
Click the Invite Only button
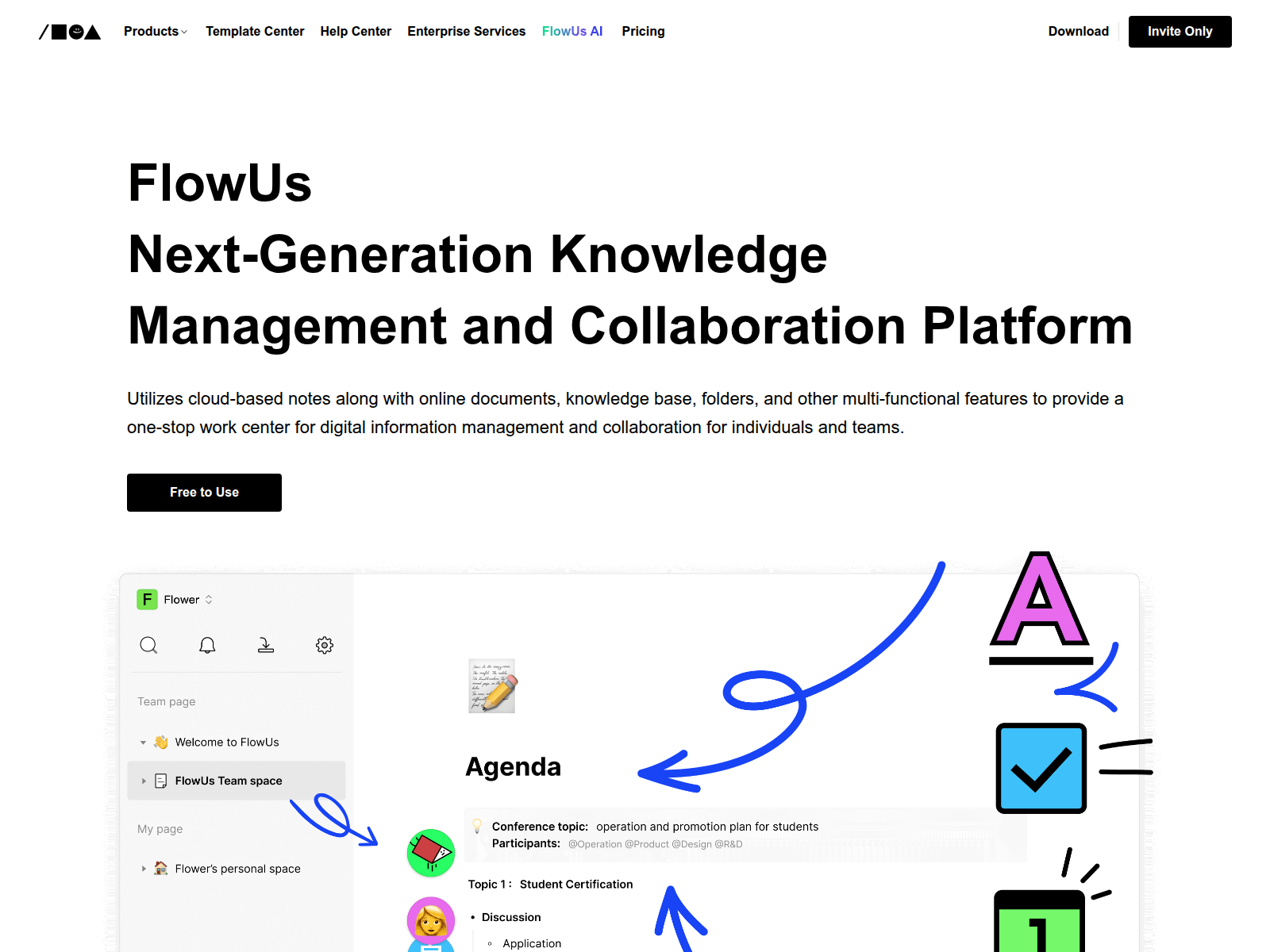1180,32
